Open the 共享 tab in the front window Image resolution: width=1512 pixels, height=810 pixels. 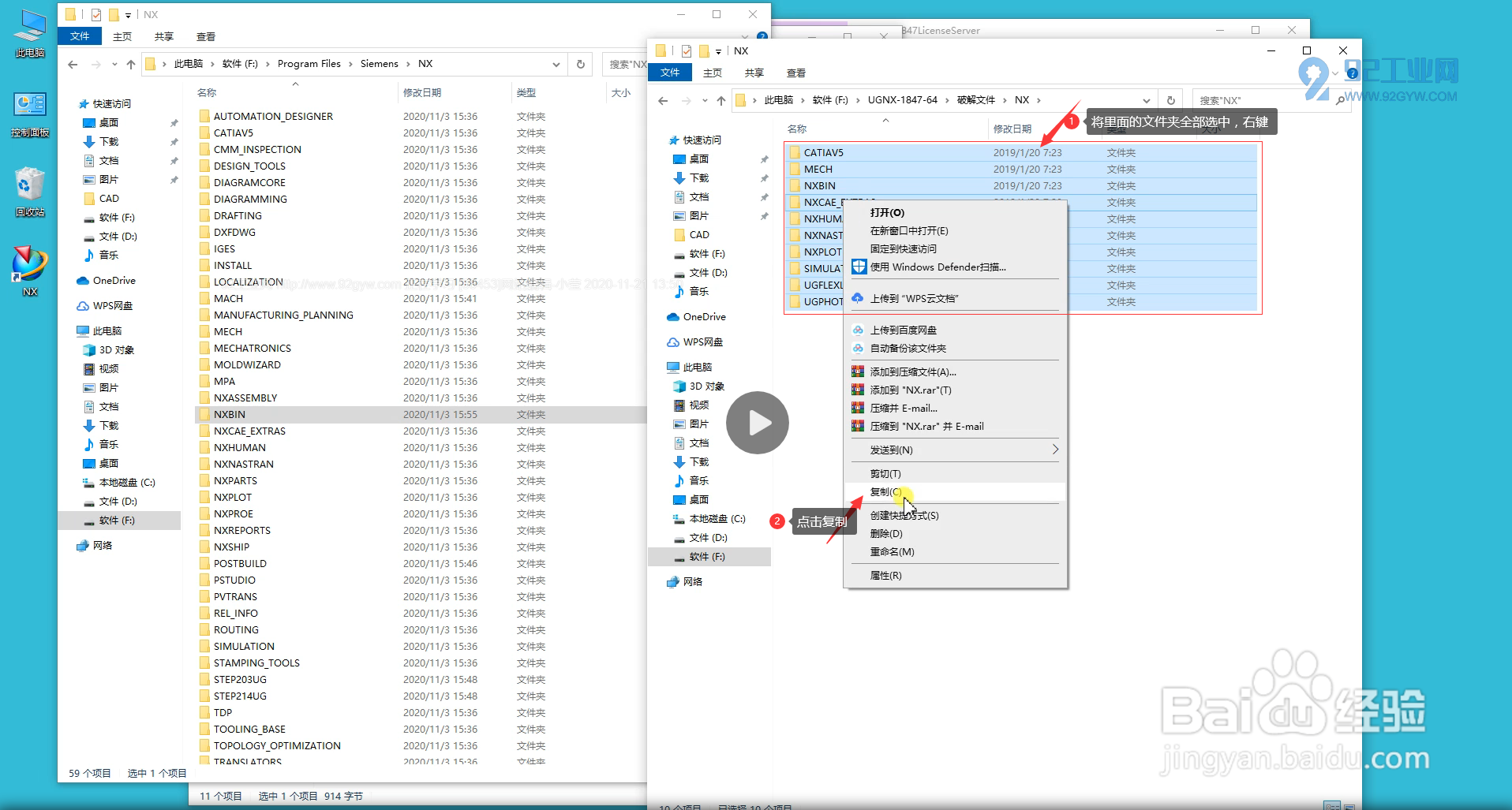(x=754, y=73)
